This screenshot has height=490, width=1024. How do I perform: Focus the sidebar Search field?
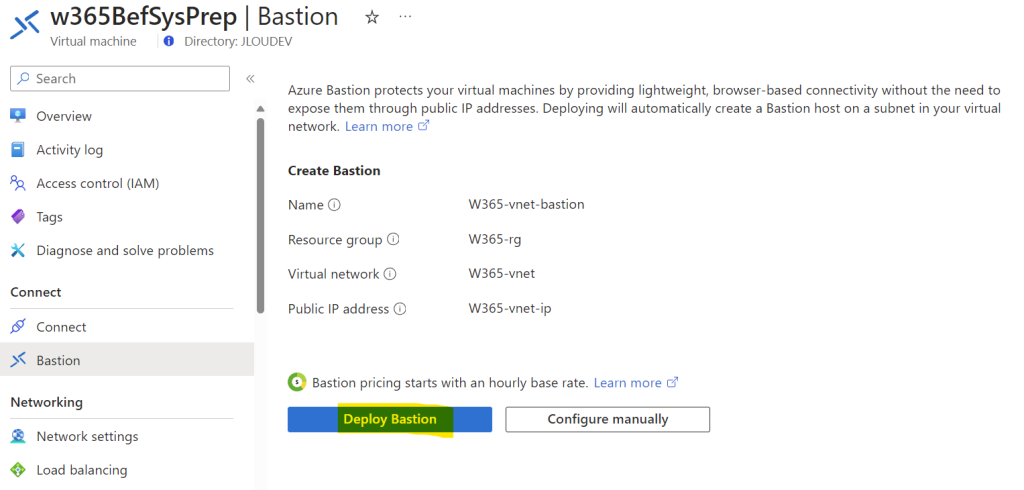click(120, 78)
